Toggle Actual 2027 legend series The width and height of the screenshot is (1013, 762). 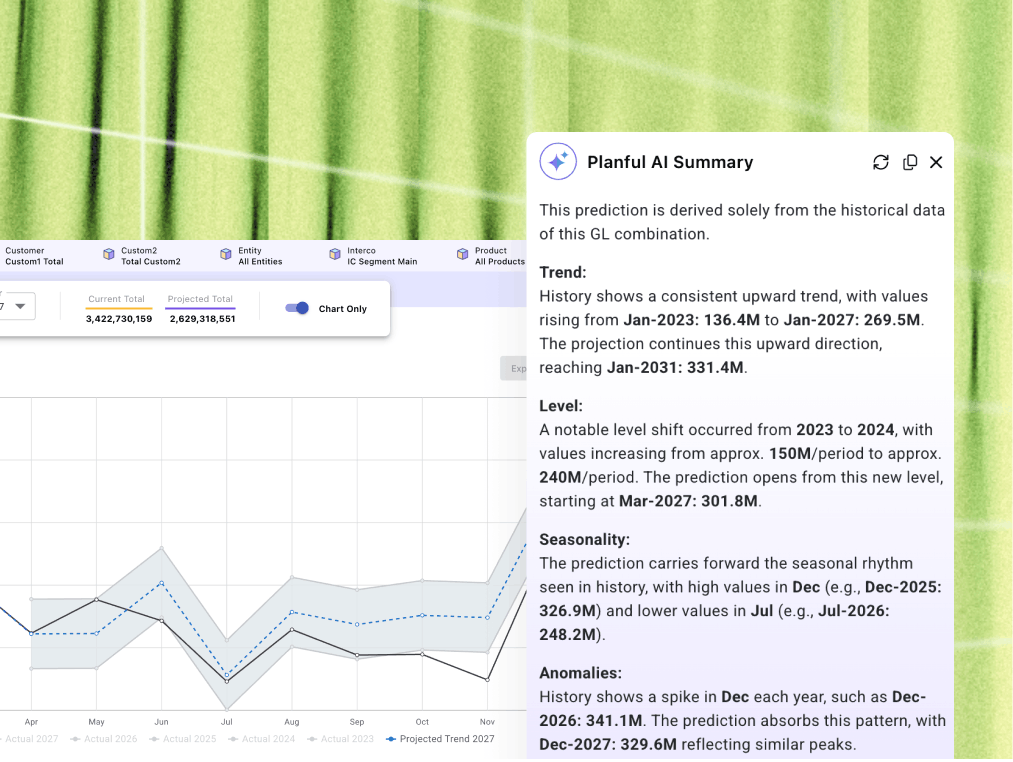[28, 739]
